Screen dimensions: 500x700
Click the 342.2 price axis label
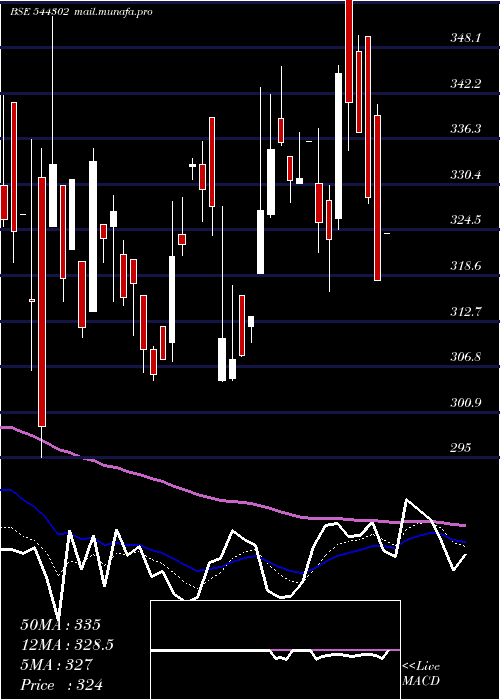pos(466,84)
